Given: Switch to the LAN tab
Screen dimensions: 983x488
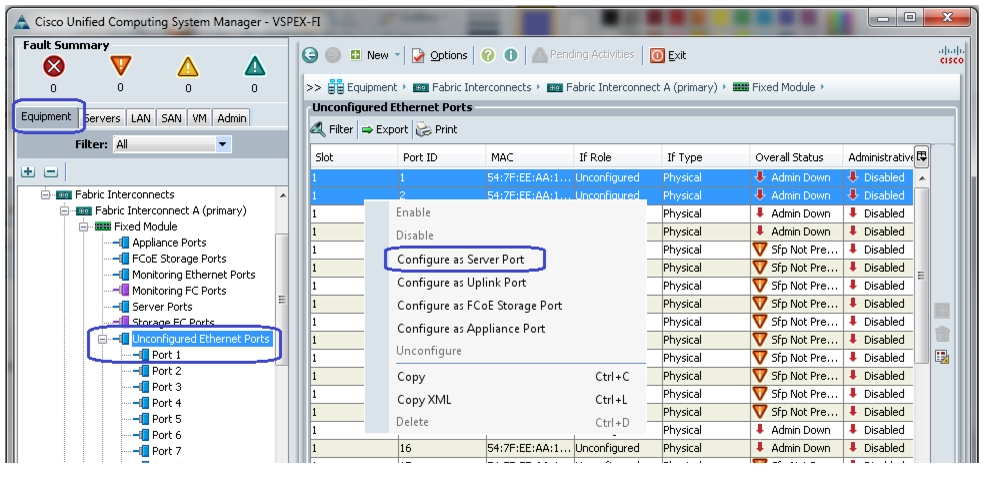Looking at the screenshot, I should click(140, 118).
